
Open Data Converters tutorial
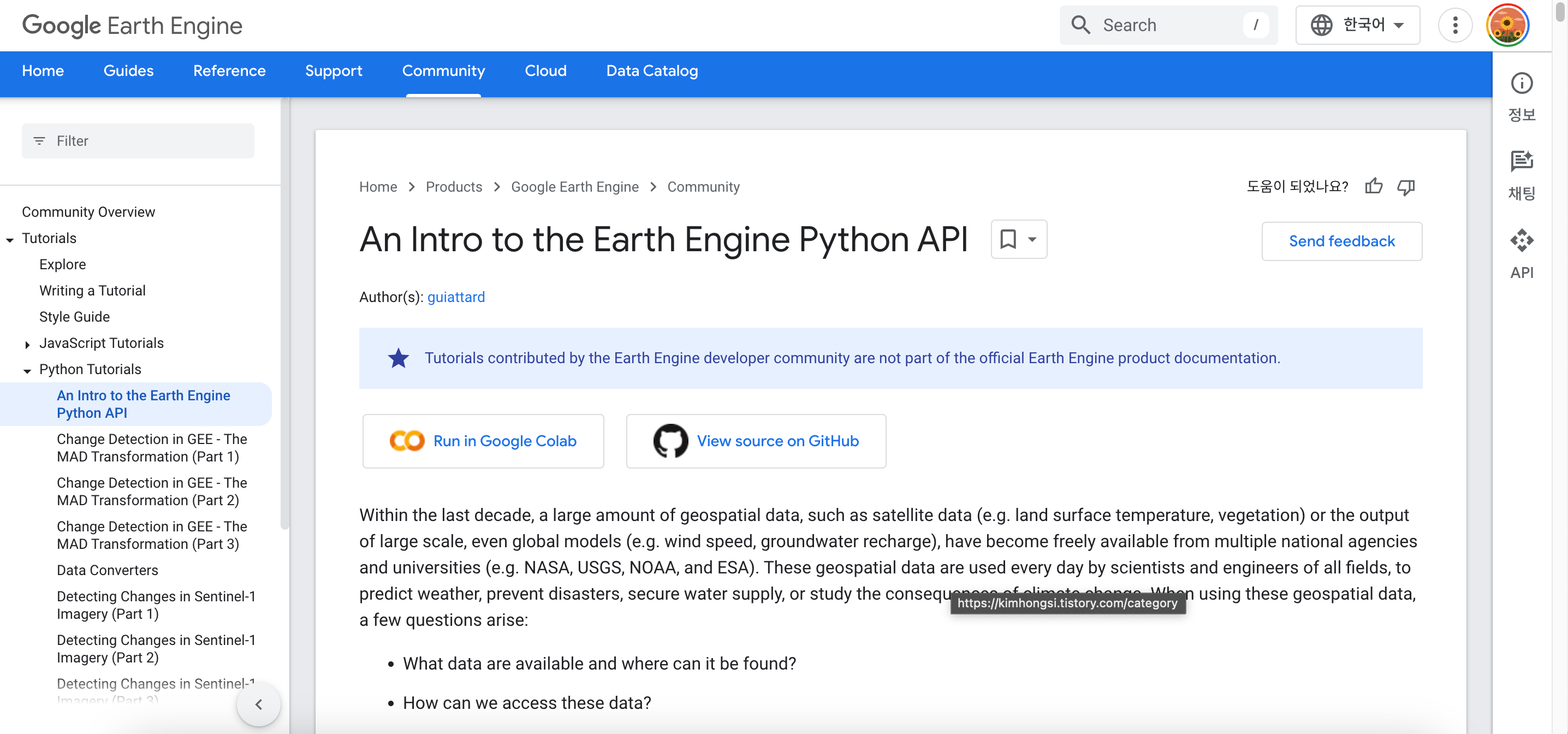point(107,570)
